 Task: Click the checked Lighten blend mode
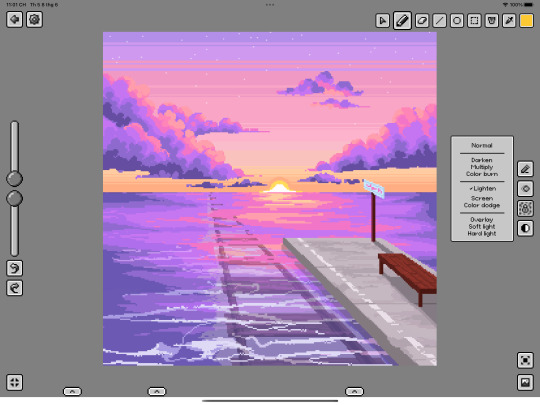point(482,188)
